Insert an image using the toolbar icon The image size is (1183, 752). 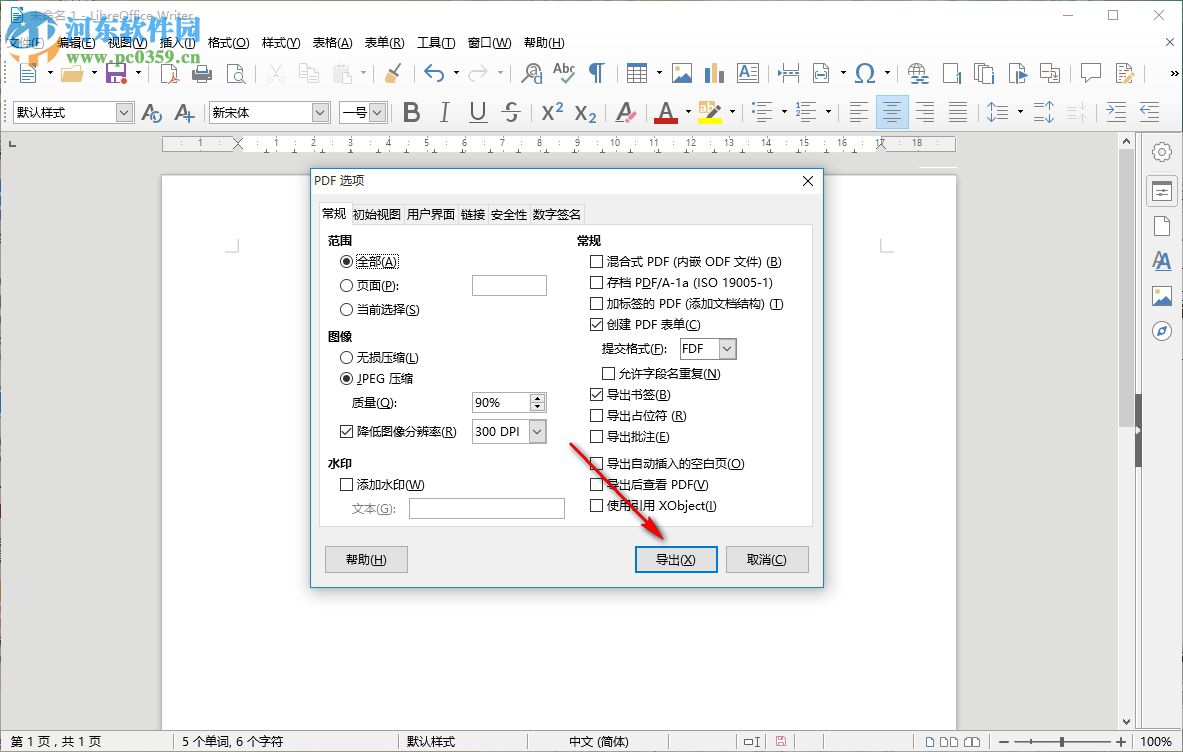click(x=682, y=73)
